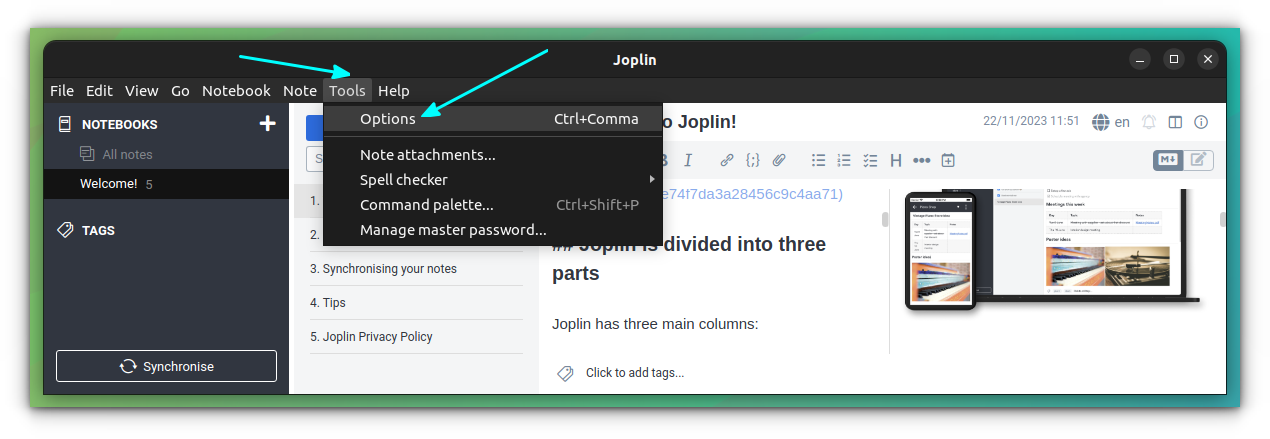Screen dimensions: 1270x439
Task: View note properties info icon
Action: pyautogui.click(x=1201, y=122)
